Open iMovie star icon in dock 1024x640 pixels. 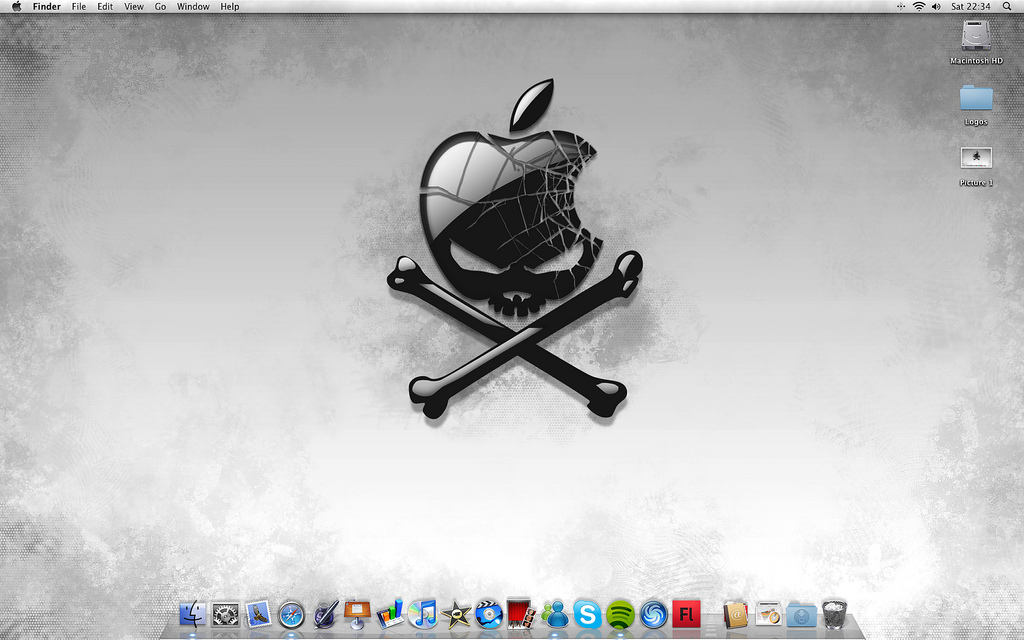[x=456, y=615]
